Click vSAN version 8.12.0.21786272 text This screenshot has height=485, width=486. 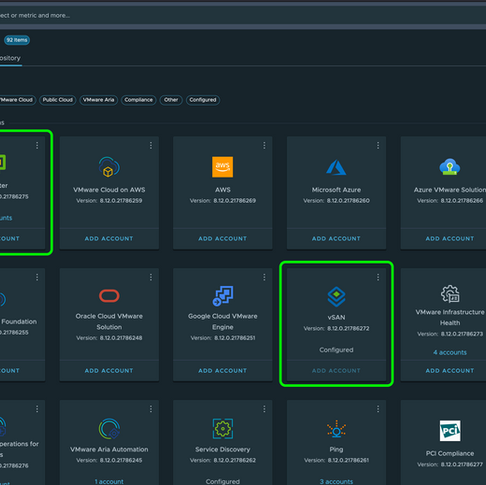(x=336, y=329)
